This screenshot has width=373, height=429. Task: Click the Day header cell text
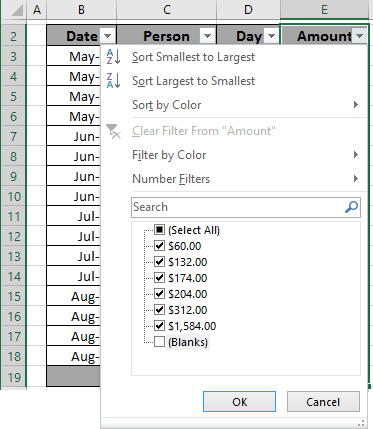click(x=249, y=36)
